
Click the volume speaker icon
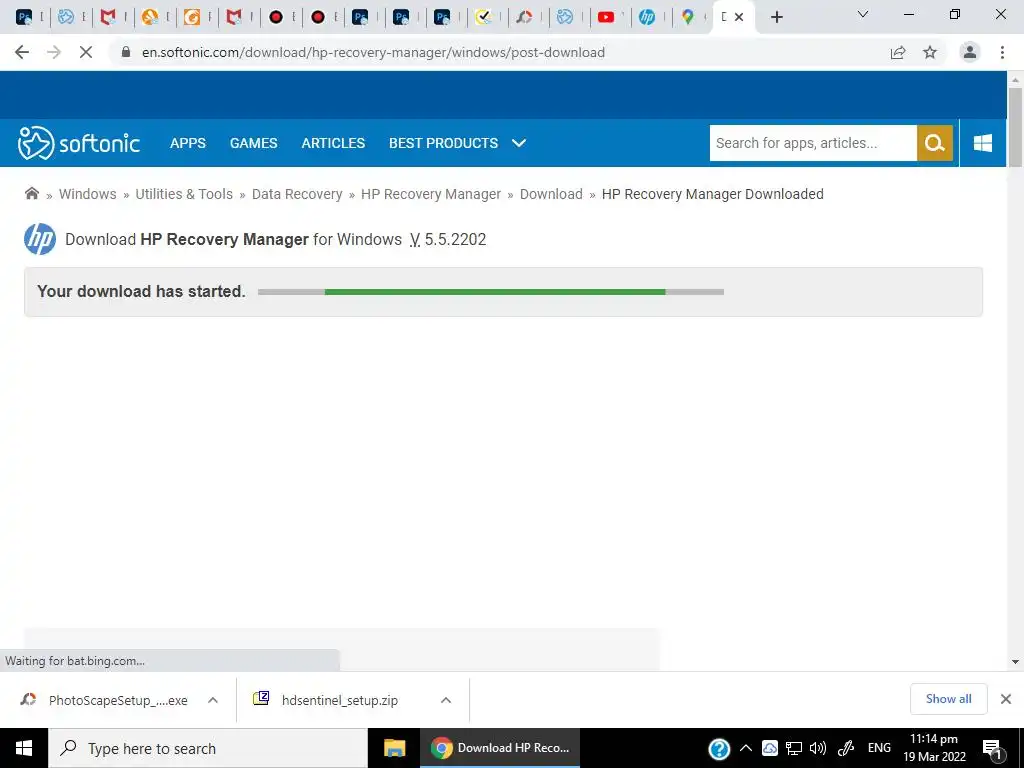point(818,748)
